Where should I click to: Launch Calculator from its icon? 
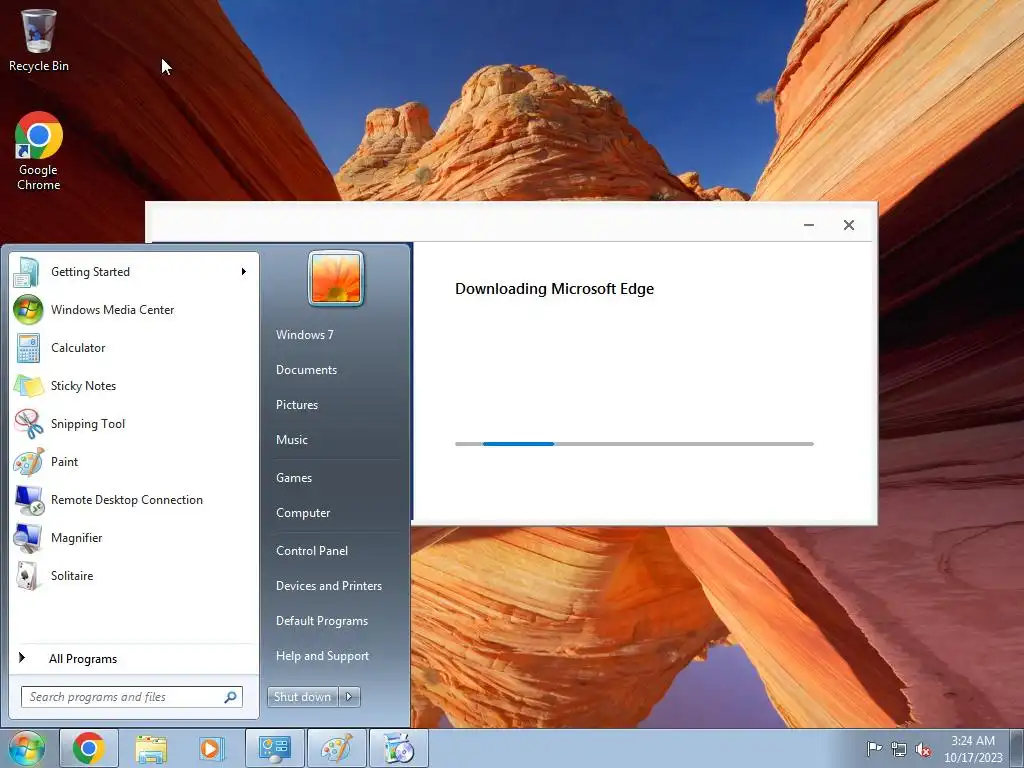tap(28, 347)
